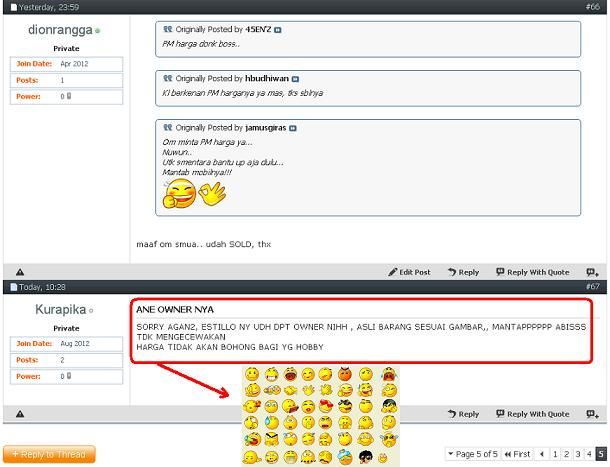Click dionrangga's Join Date value Apr 2012
610x467 pixels.
point(74,64)
